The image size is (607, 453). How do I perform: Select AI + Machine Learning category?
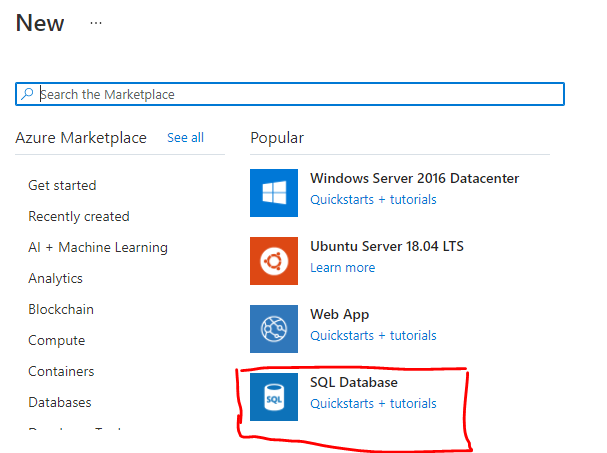(x=98, y=247)
